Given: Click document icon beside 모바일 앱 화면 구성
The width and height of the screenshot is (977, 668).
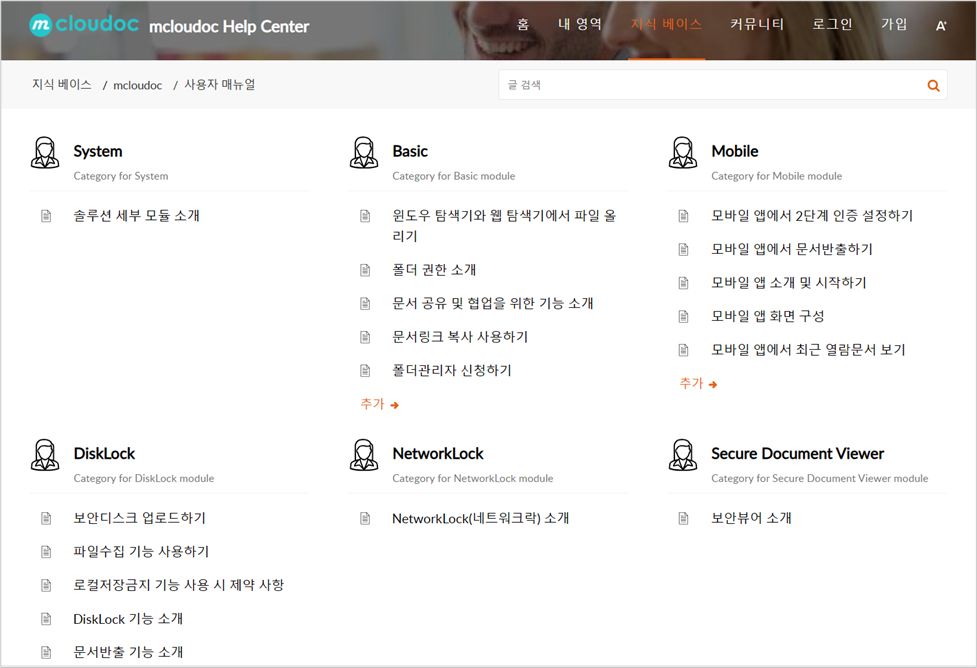Looking at the screenshot, I should click(x=684, y=317).
